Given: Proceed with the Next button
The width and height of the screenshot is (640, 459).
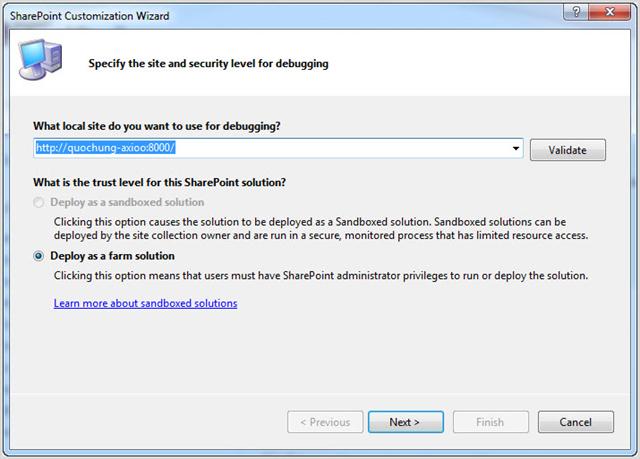Looking at the screenshot, I should pos(406,422).
